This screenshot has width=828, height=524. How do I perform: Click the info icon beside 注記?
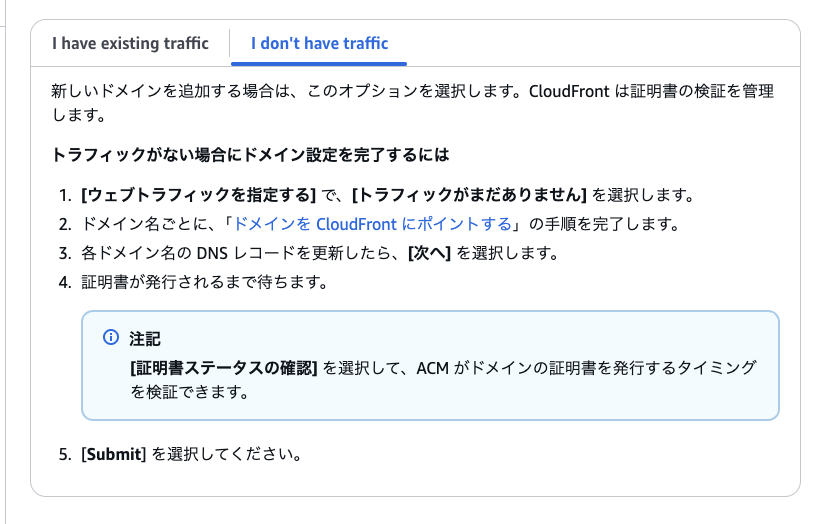point(111,338)
